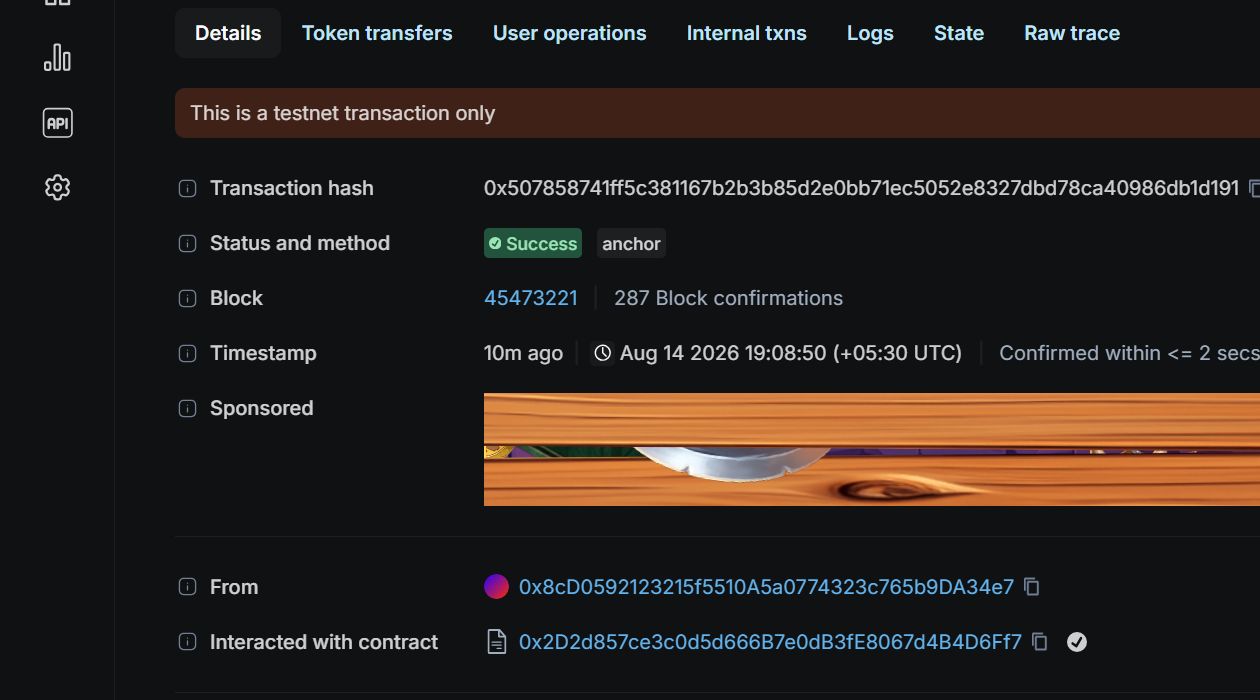Open the From address 0x8cD059 link
1260x700 pixels.
(766, 587)
